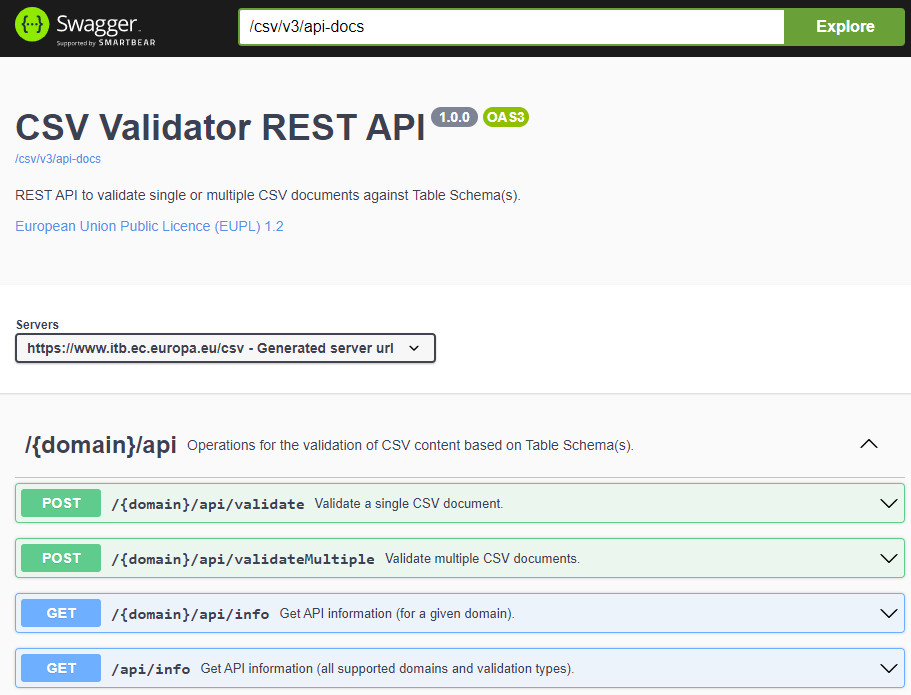Click 'Get API information (all supported domains...' text
The image size is (911, 695).
(x=387, y=669)
